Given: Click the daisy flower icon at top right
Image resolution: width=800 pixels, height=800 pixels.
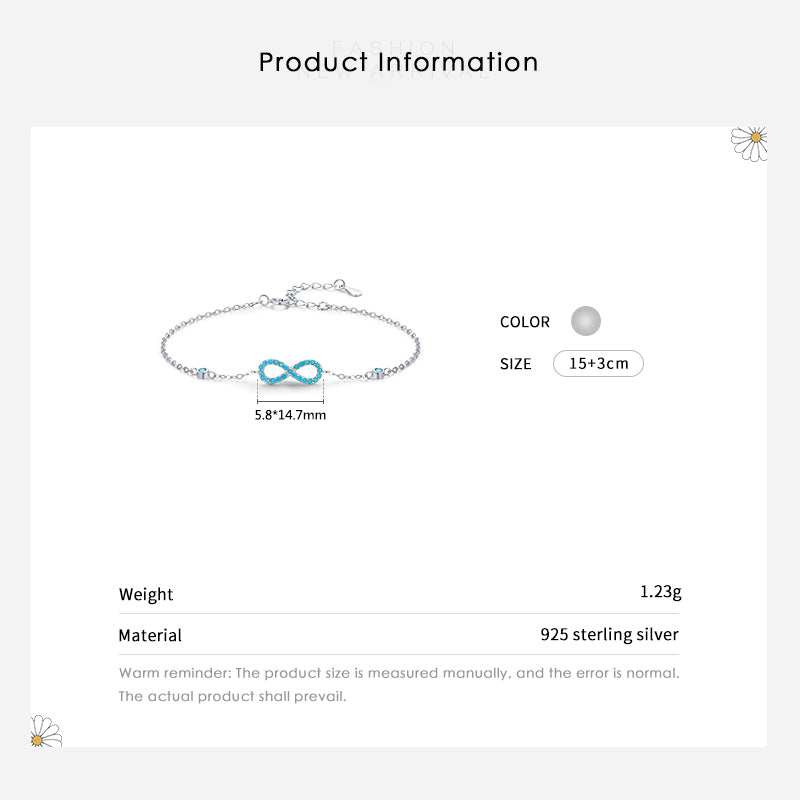Looking at the screenshot, I should click(750, 142).
